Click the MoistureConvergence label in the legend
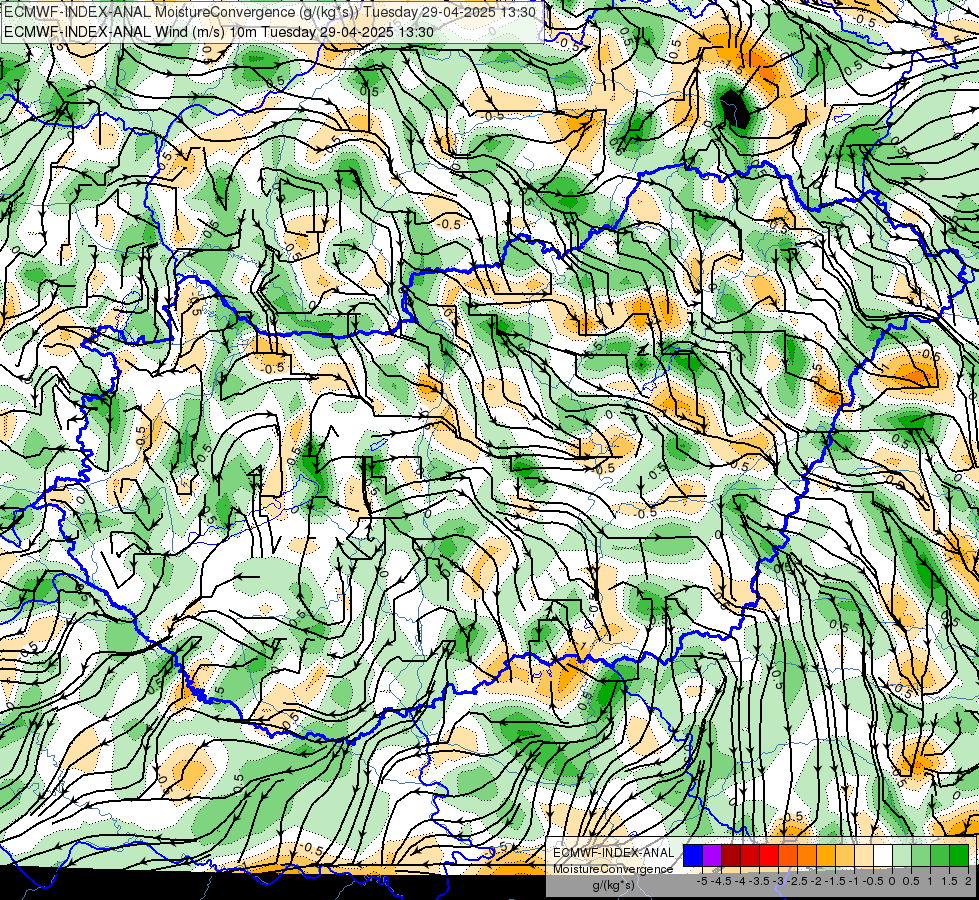The width and height of the screenshot is (979, 900). 613,869
